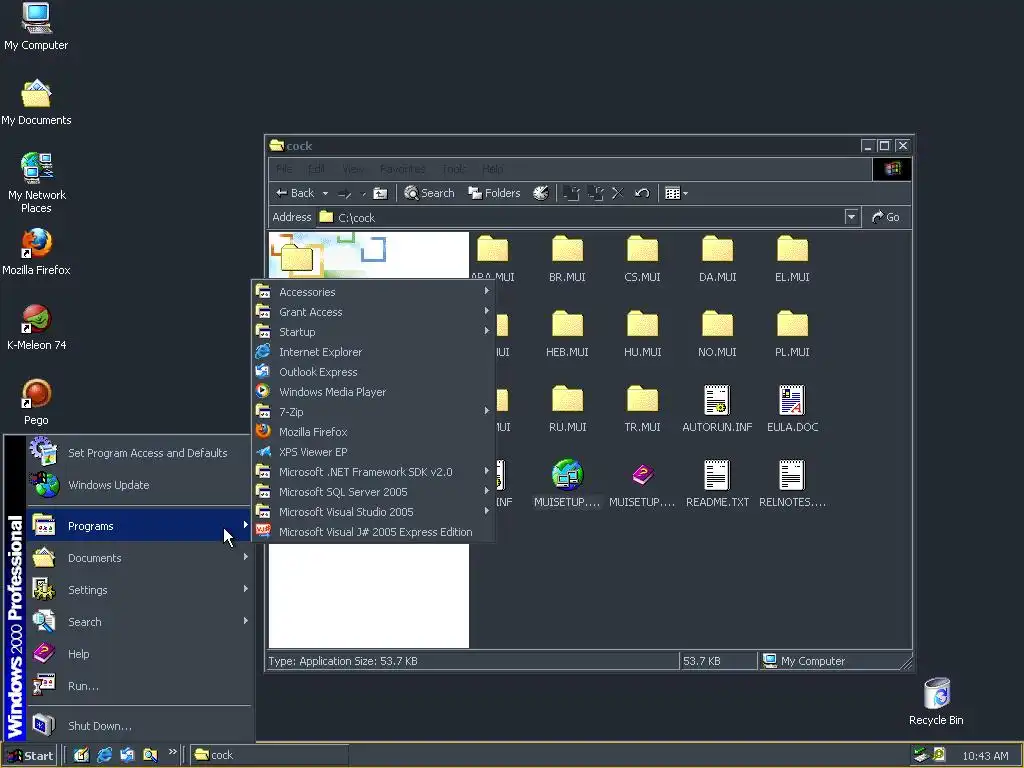Image resolution: width=1024 pixels, height=768 pixels.
Task: Launch Pego desktop shortcut
Action: coord(36,402)
